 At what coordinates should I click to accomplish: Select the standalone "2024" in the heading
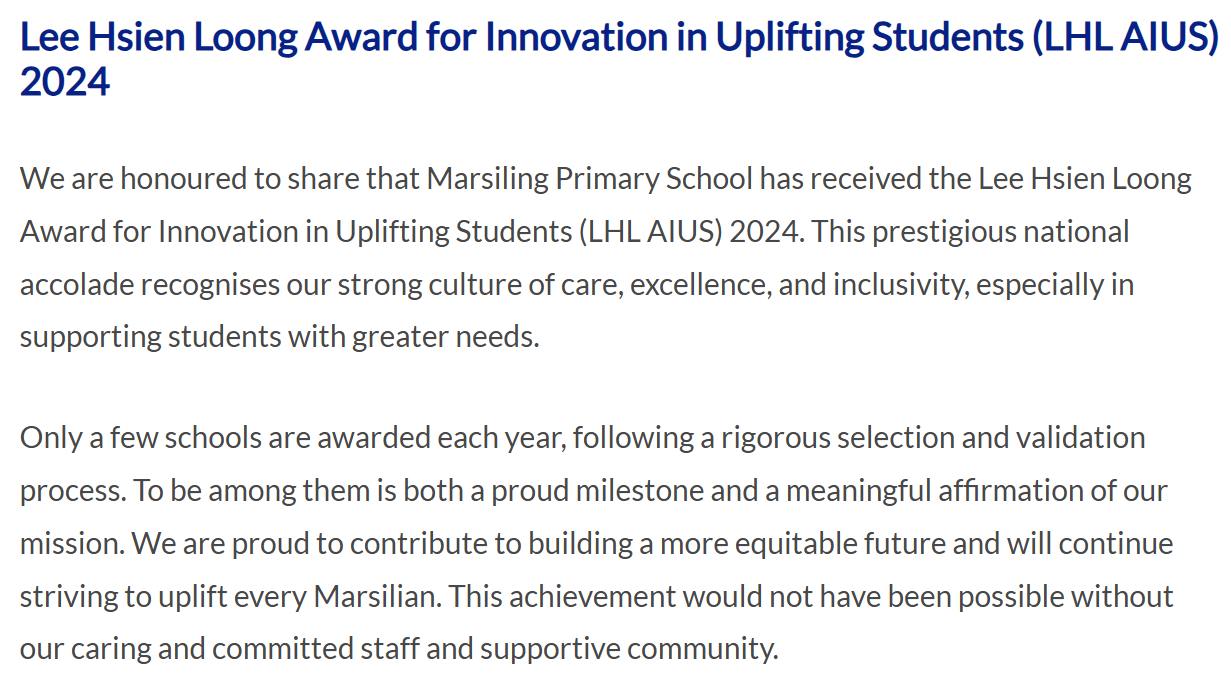(65, 82)
